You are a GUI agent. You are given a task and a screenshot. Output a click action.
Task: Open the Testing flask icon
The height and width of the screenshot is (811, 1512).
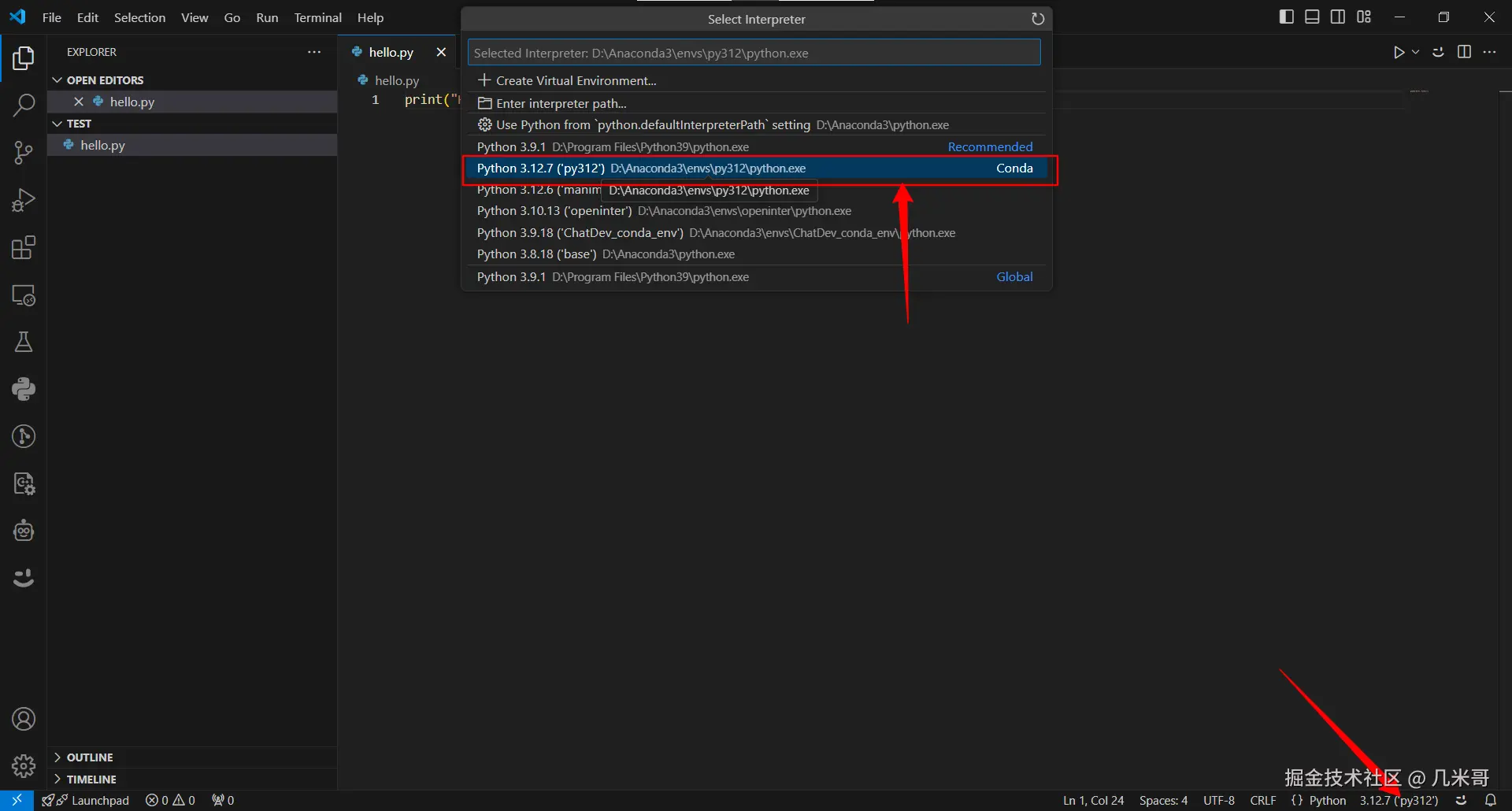(24, 342)
